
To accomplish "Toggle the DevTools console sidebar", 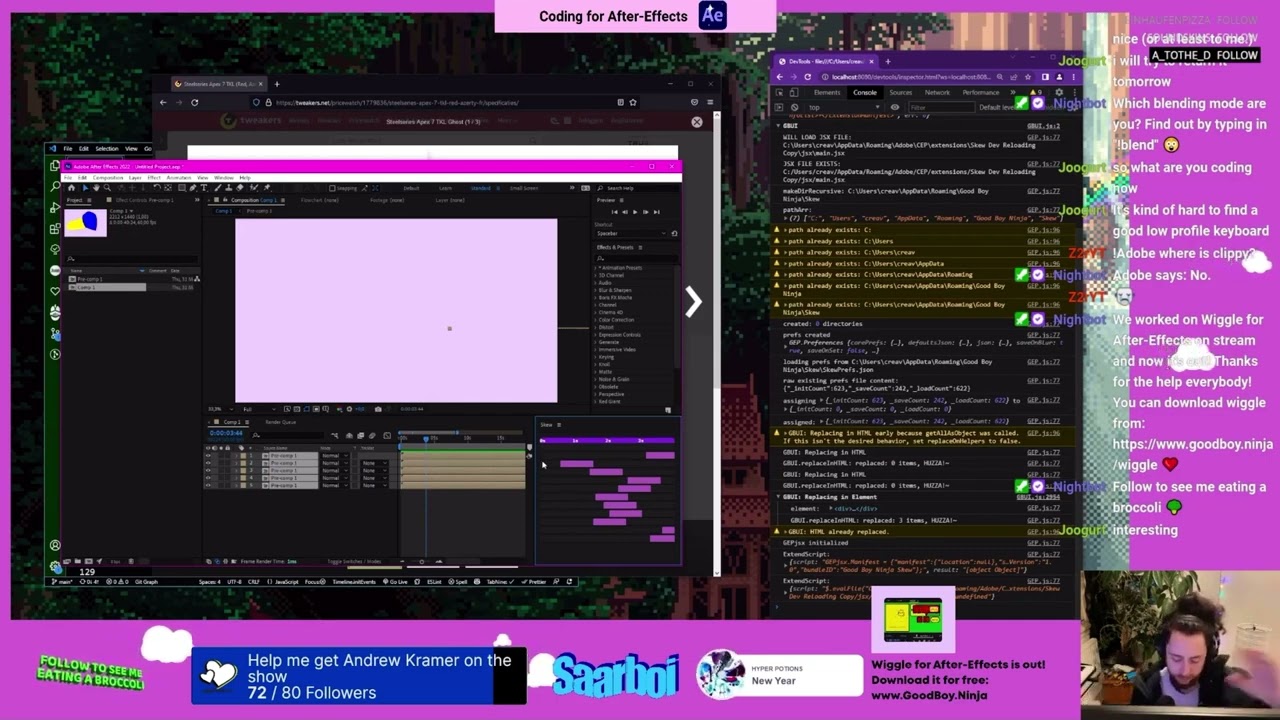I will coord(779,107).
